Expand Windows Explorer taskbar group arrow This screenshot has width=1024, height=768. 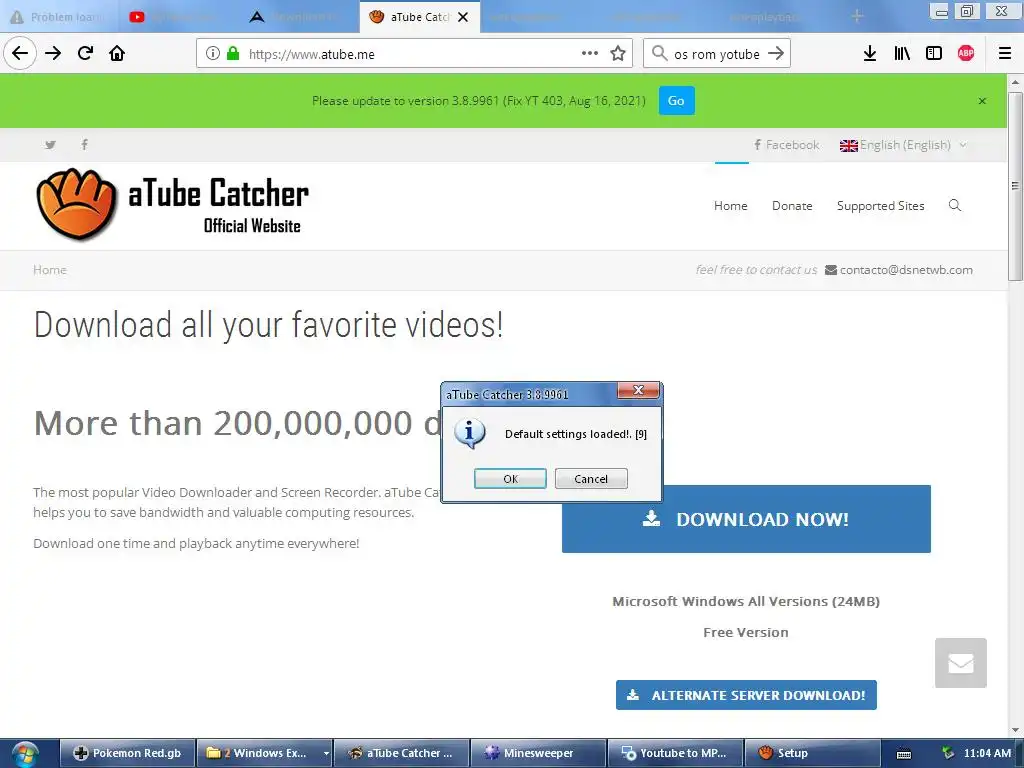(x=326, y=754)
